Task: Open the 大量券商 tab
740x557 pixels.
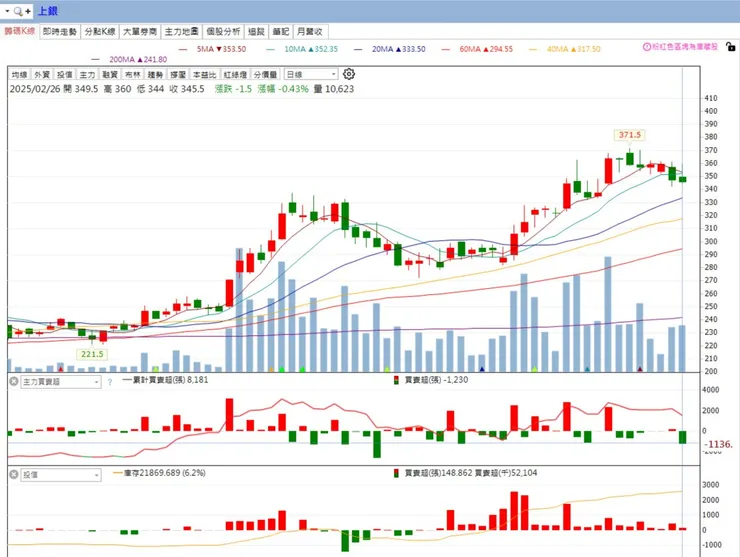Action: point(140,32)
